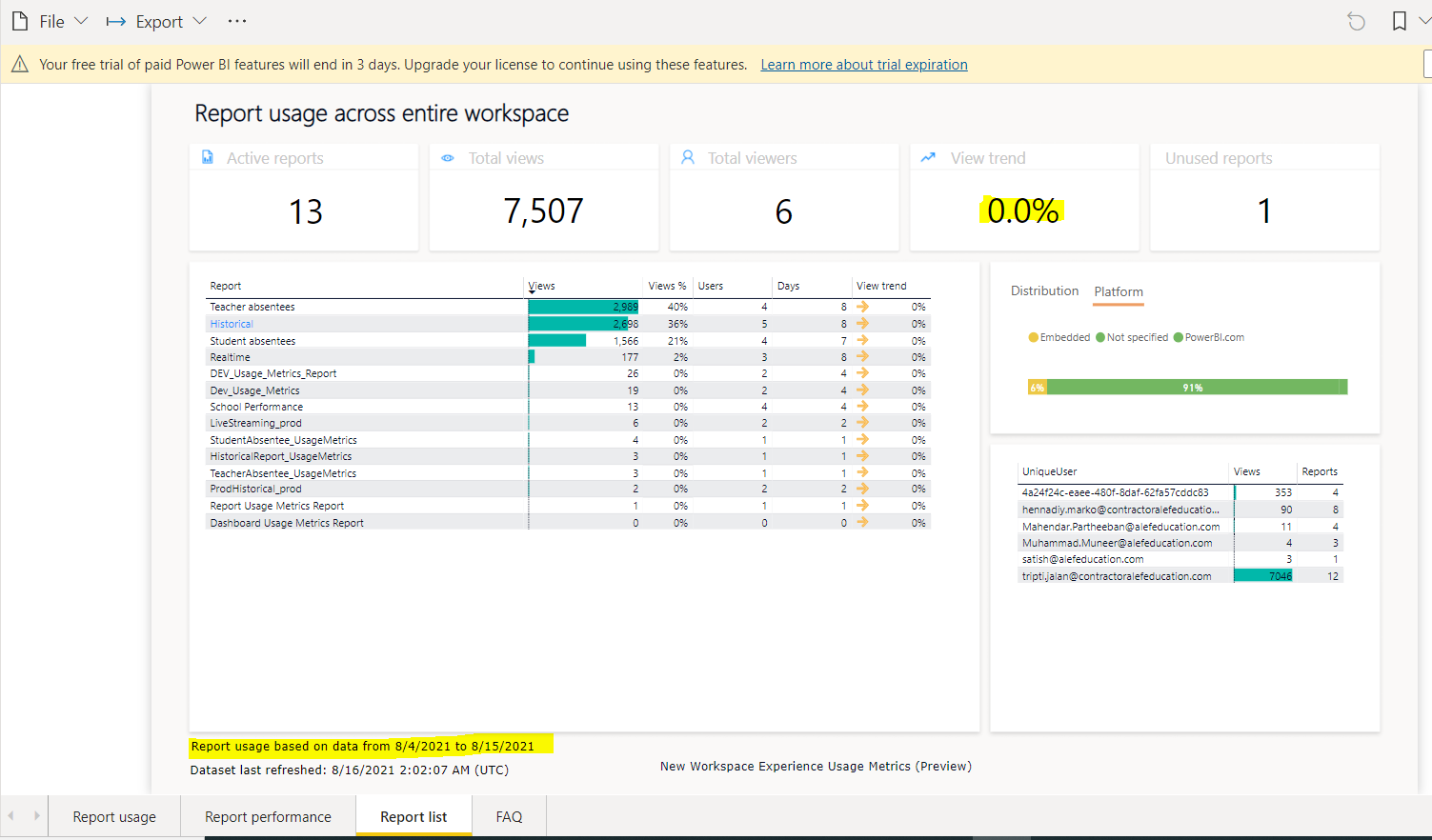Select the Student absentees report row

tap(568, 340)
